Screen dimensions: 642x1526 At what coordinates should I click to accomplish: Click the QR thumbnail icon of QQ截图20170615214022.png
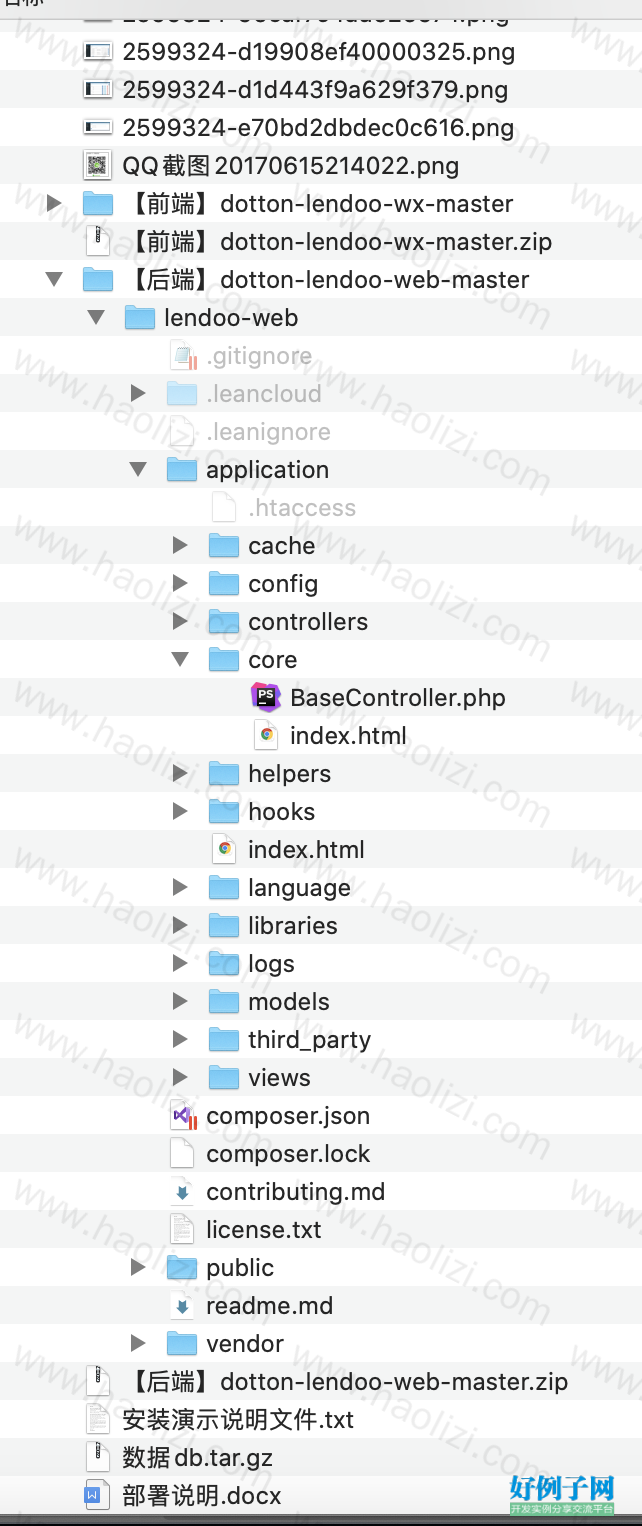tap(97, 165)
